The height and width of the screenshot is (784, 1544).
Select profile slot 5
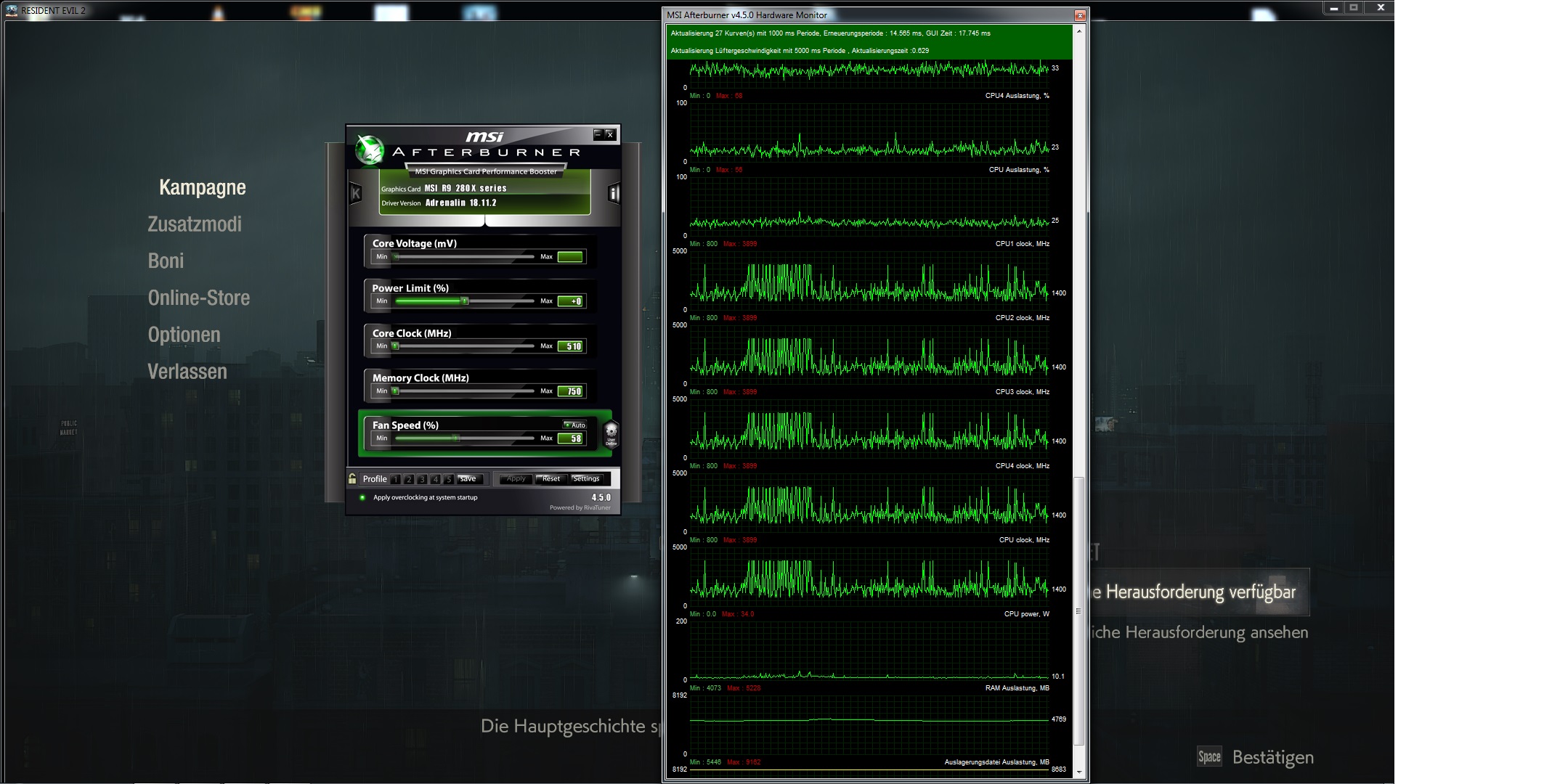(449, 479)
